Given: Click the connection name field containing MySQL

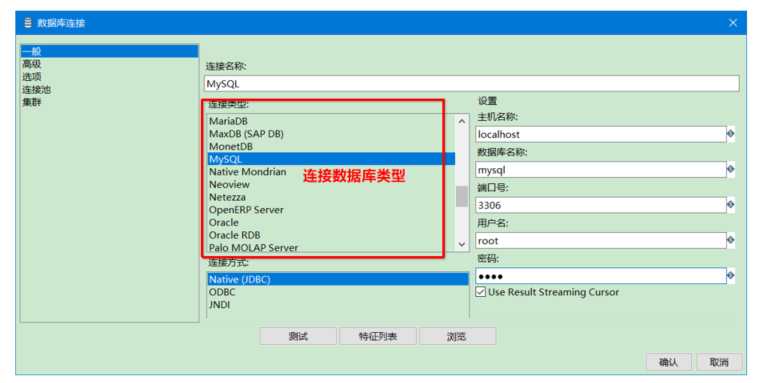Looking at the screenshot, I should point(472,84).
